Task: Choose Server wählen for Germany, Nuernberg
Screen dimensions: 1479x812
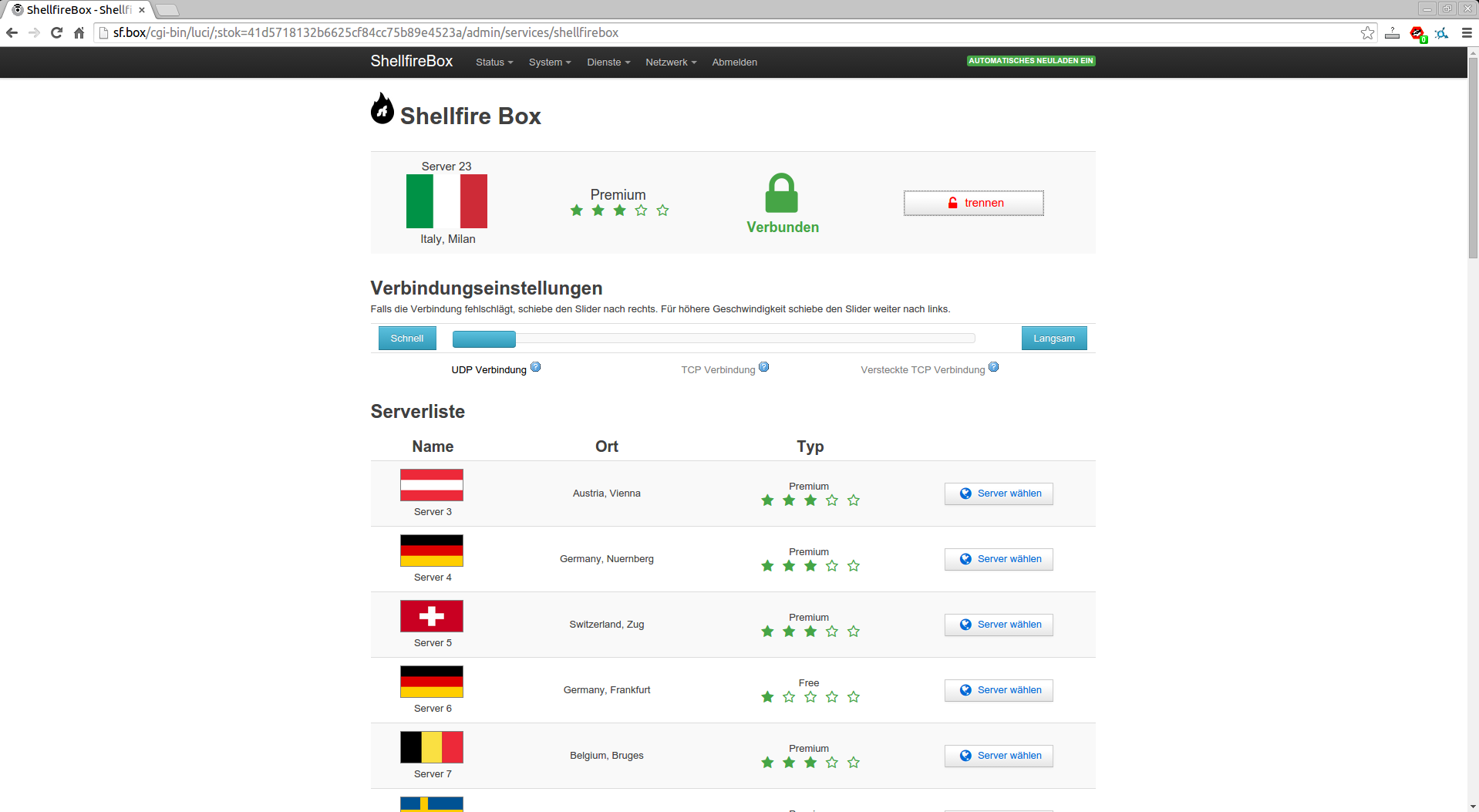Action: point(999,559)
